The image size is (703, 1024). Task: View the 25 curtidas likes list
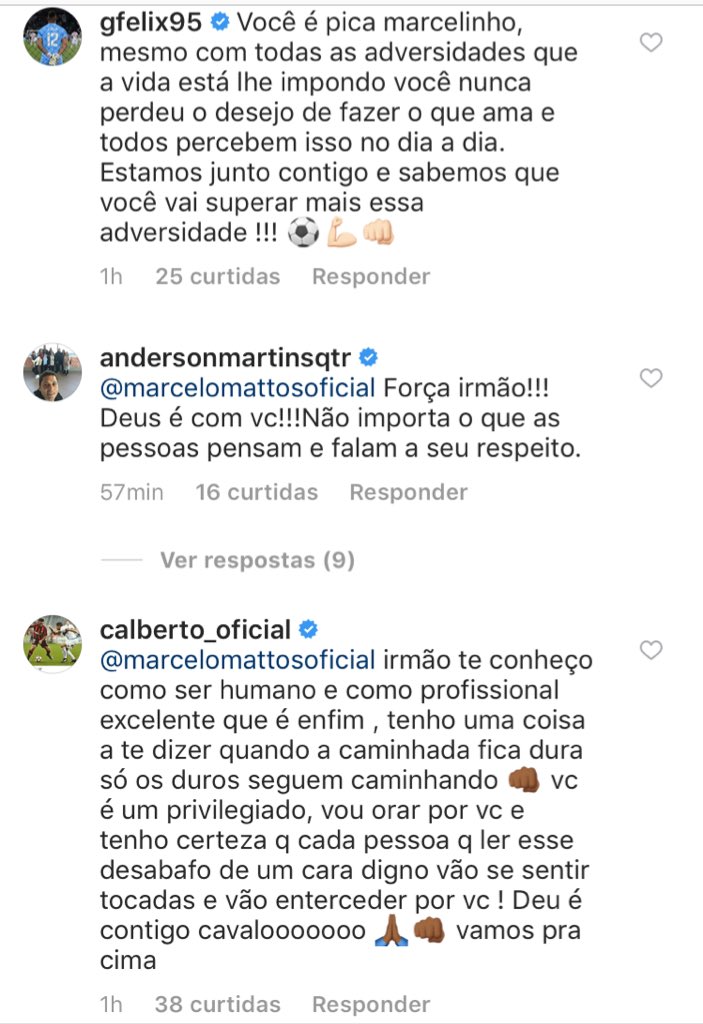(217, 276)
